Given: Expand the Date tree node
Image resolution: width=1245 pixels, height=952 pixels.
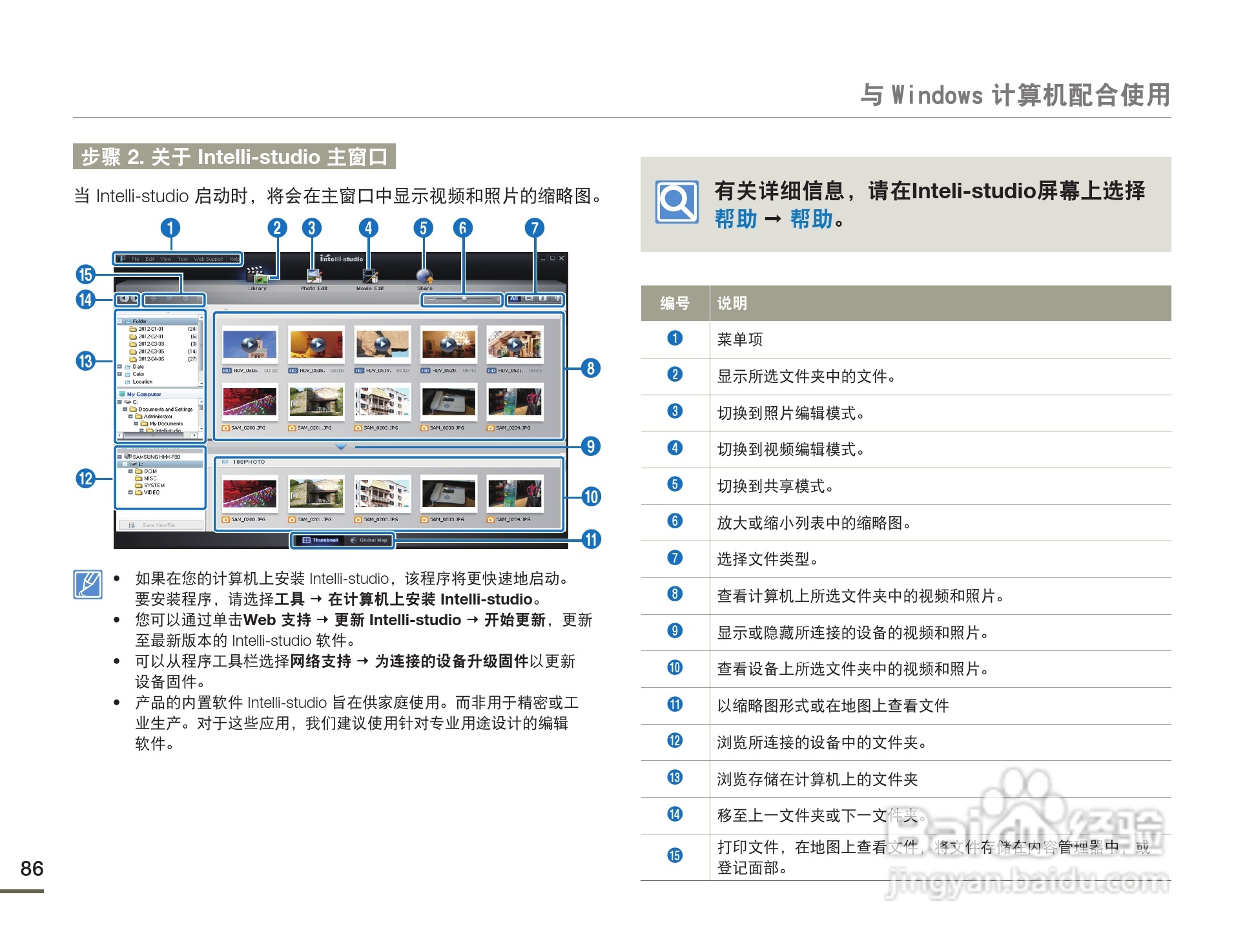Looking at the screenshot, I should point(119,366).
